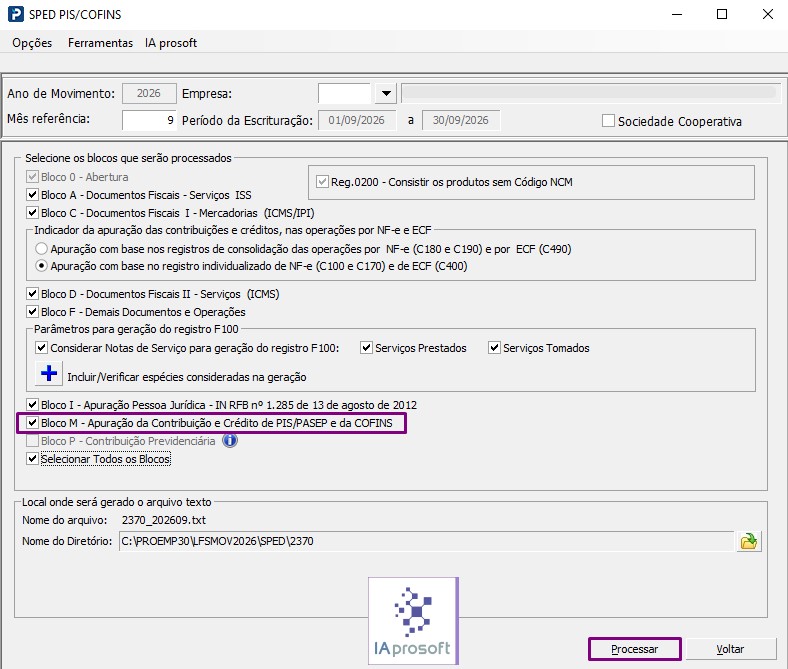Image resolution: width=788 pixels, height=669 pixels.
Task: Open the Ferramentas menu
Action: pos(101,43)
